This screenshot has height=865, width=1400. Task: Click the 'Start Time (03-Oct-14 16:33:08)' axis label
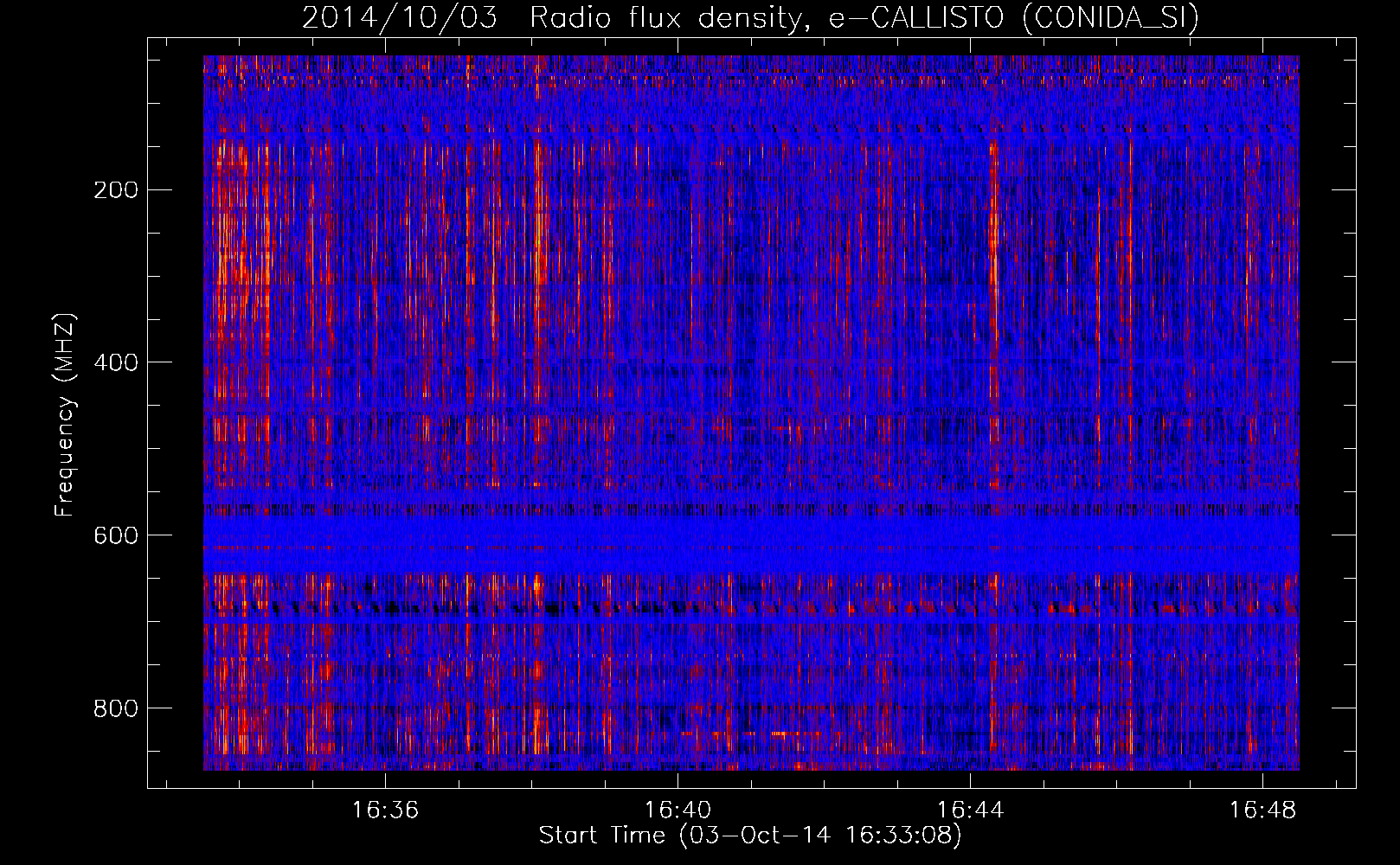[x=750, y=836]
